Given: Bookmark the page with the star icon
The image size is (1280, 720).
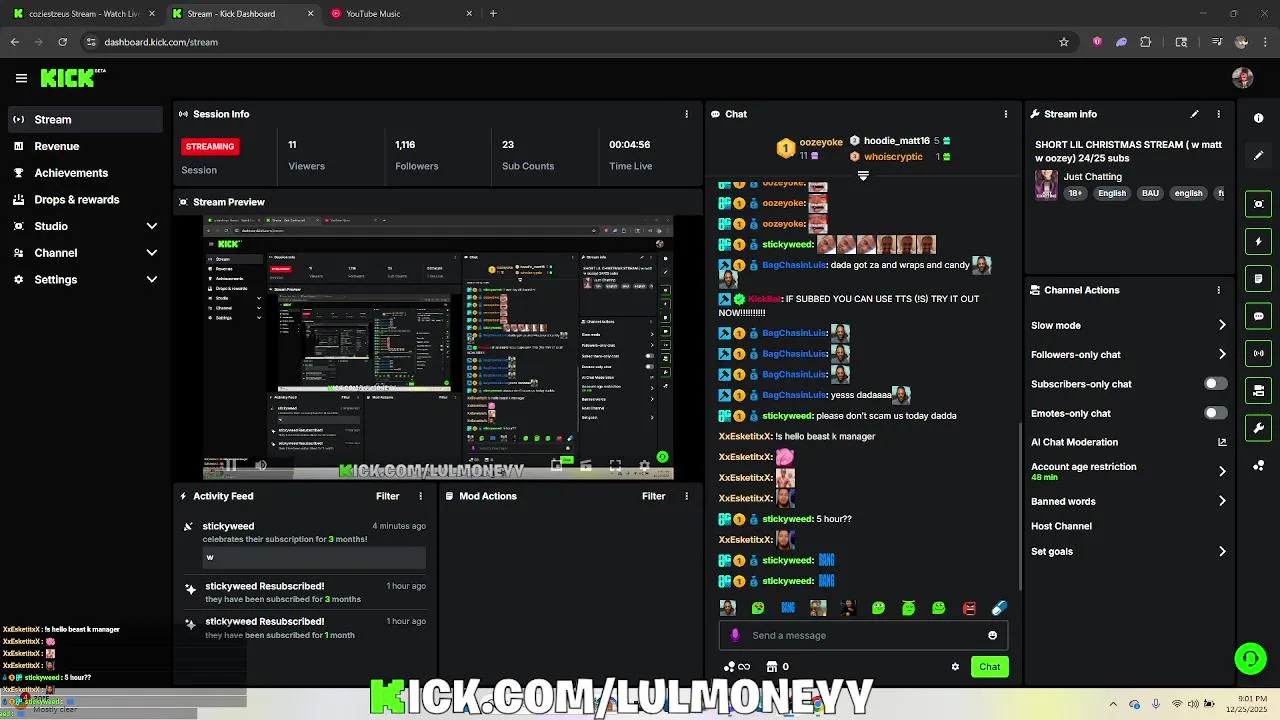Looking at the screenshot, I should [x=1063, y=42].
